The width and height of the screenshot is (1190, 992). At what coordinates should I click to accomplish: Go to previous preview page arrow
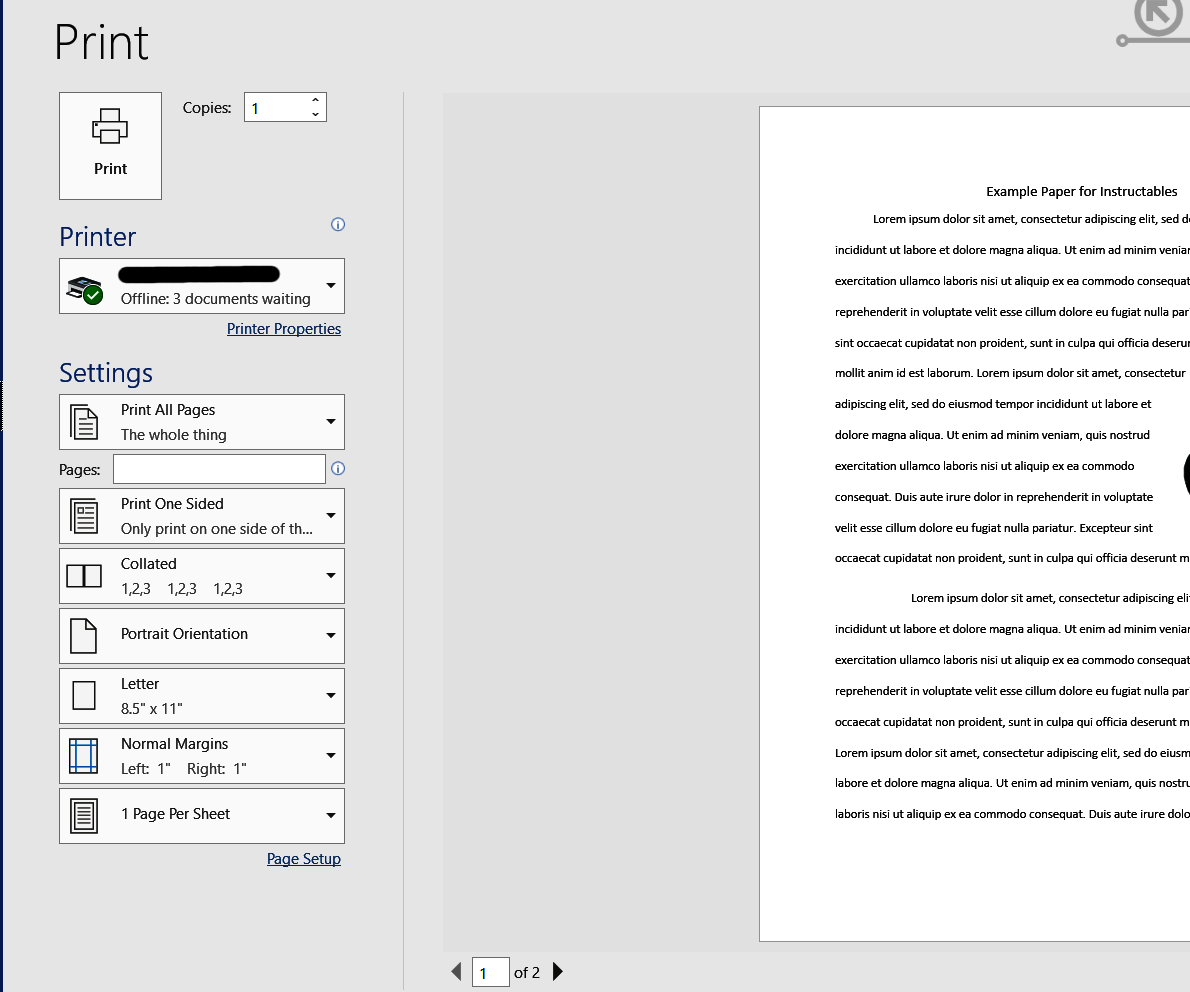tap(456, 972)
